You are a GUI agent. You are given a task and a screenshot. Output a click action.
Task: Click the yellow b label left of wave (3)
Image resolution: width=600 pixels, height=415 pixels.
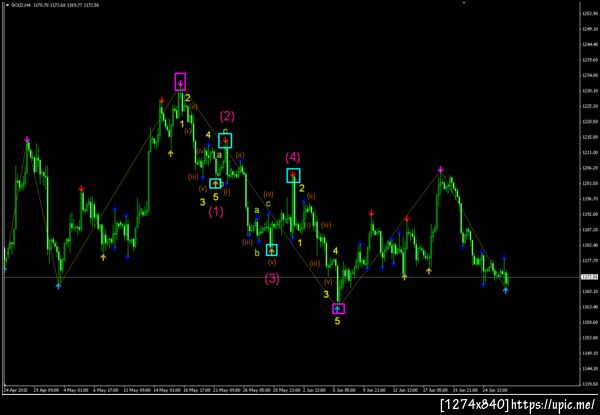pos(257,252)
